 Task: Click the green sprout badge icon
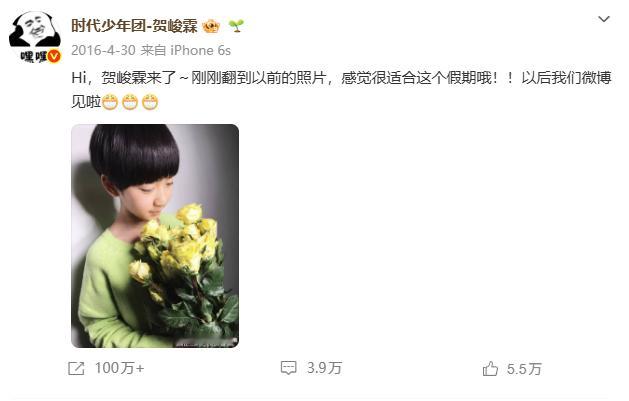coord(236,26)
